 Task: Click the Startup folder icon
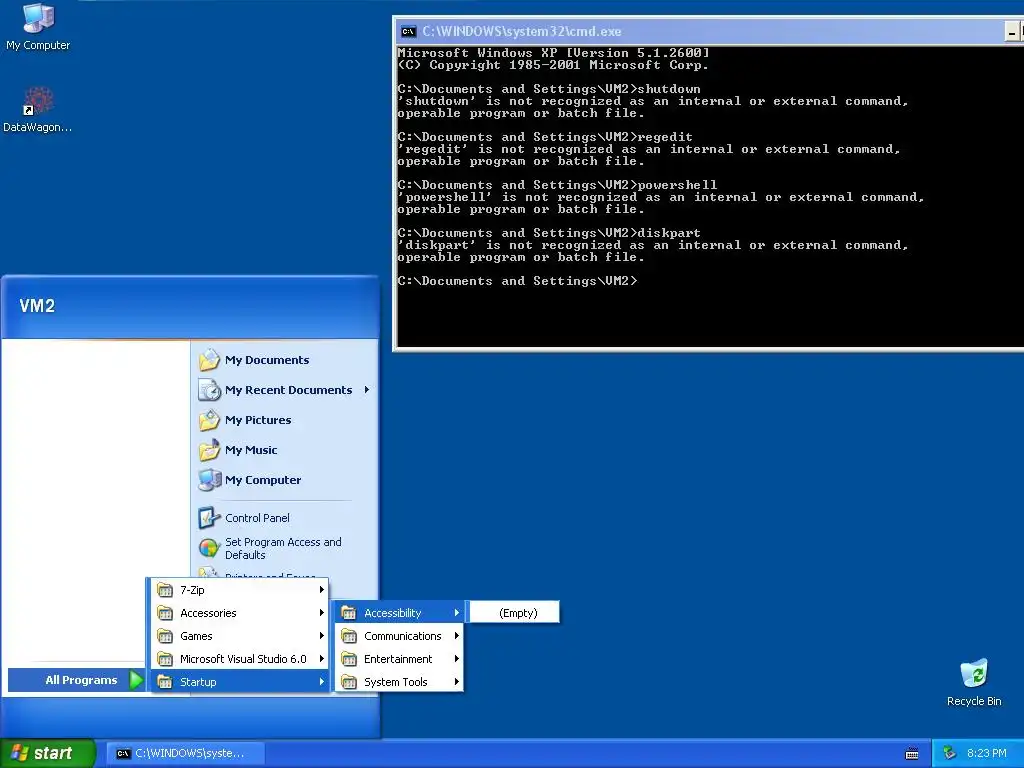click(x=165, y=682)
